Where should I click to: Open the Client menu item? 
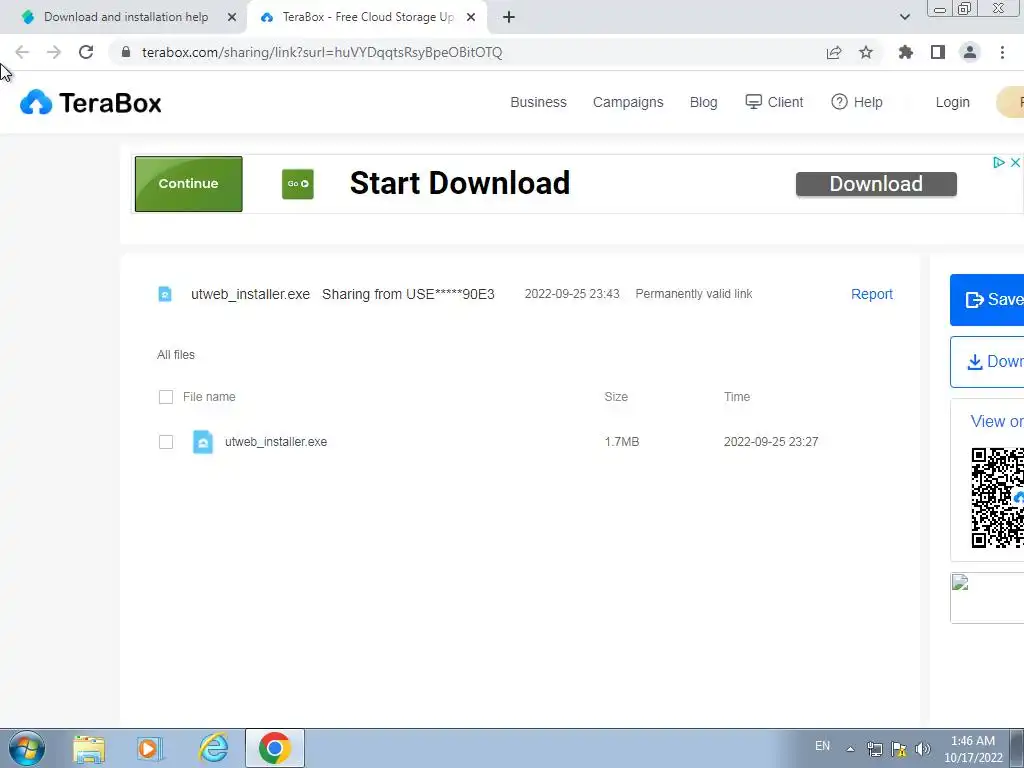[x=774, y=102]
